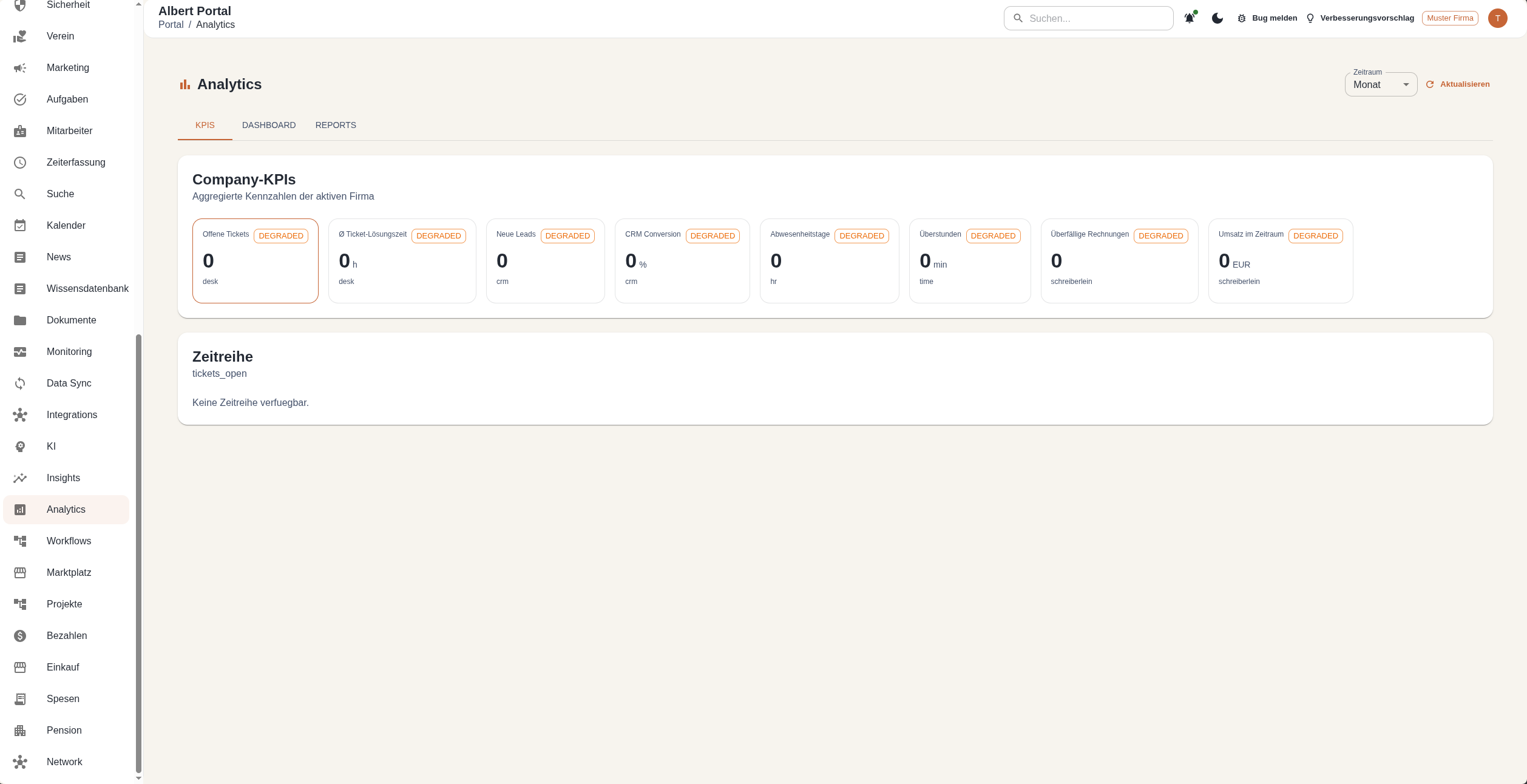Click the News article icon

click(20, 257)
